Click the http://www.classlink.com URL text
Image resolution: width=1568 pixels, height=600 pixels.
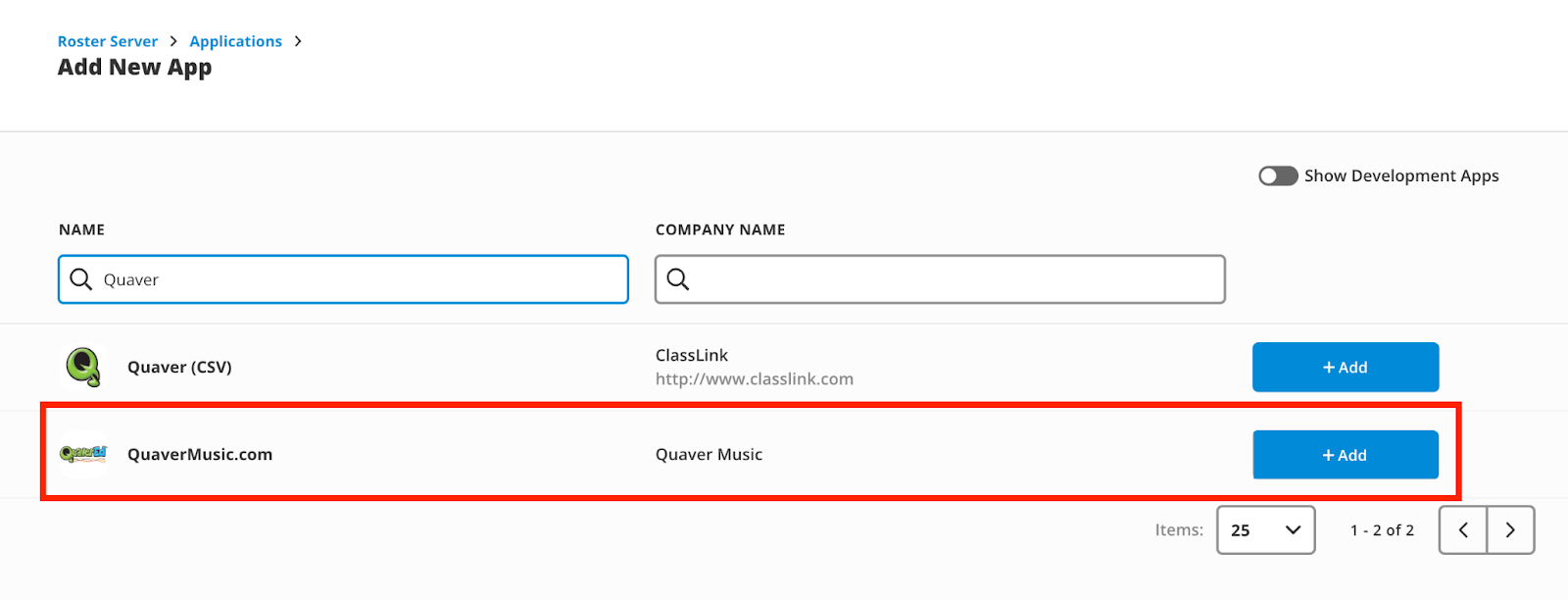(755, 379)
